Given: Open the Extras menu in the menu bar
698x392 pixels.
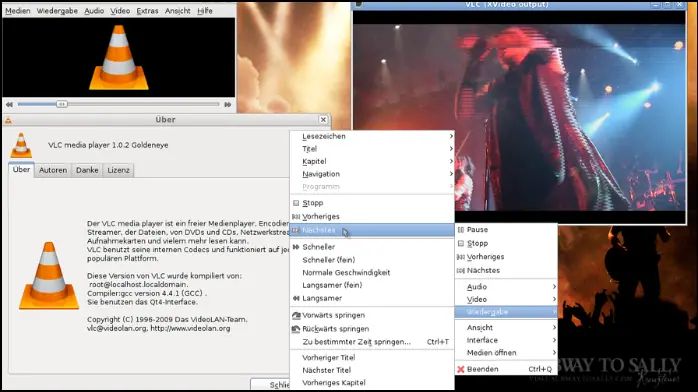Looking at the screenshot, I should pos(147,11).
